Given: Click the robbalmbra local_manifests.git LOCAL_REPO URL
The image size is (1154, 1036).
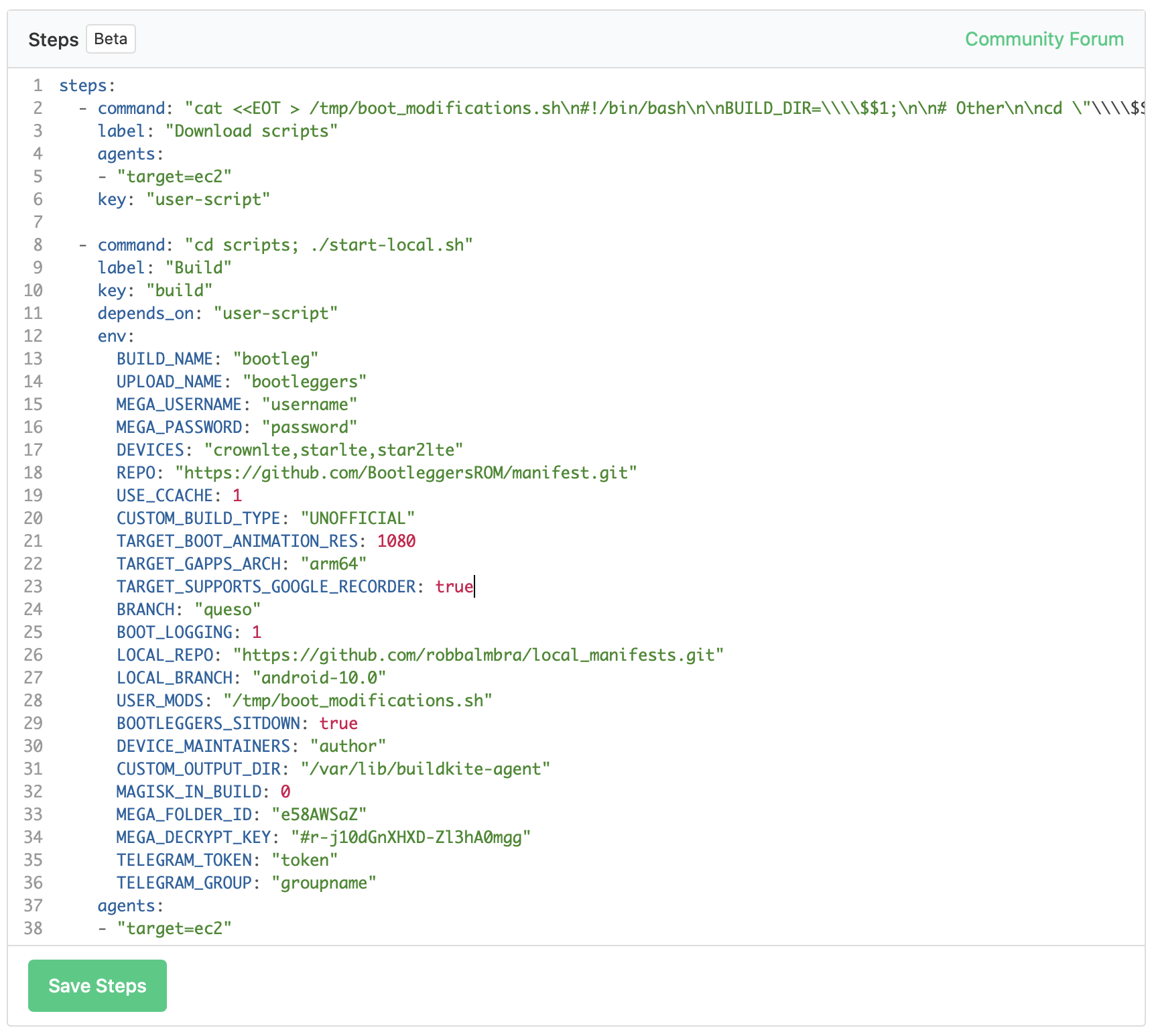Looking at the screenshot, I should 478,655.
